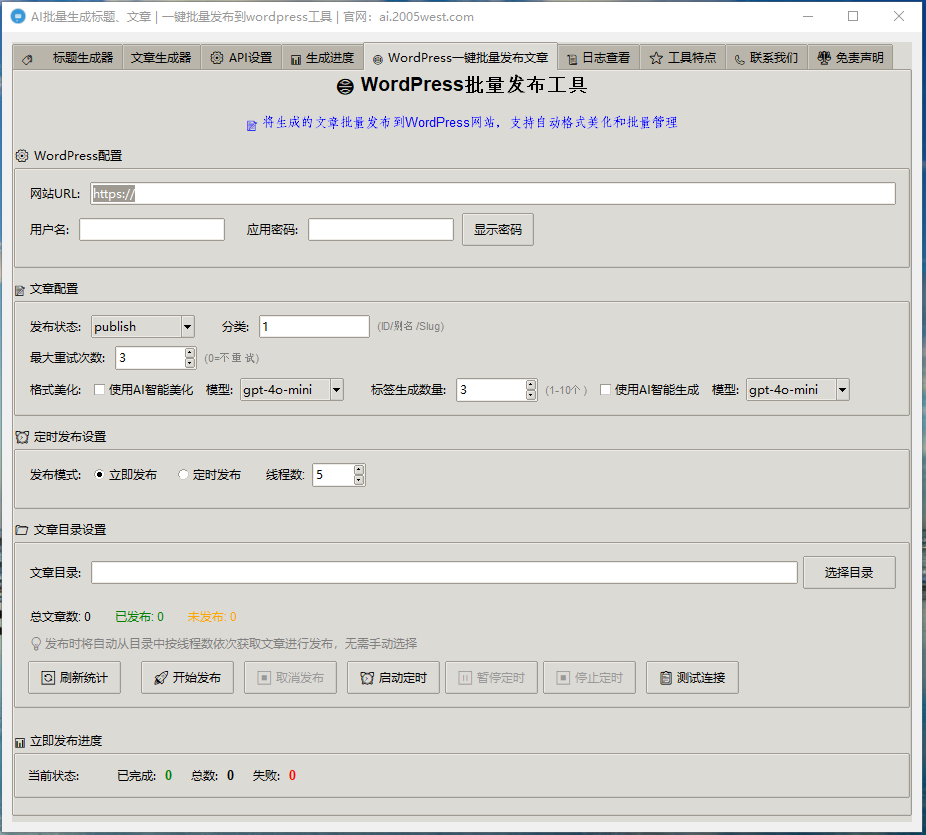This screenshot has width=926, height=835.
Task: Expand the 格式美化 model gpt-4o-mini dropdown
Action: tap(336, 390)
